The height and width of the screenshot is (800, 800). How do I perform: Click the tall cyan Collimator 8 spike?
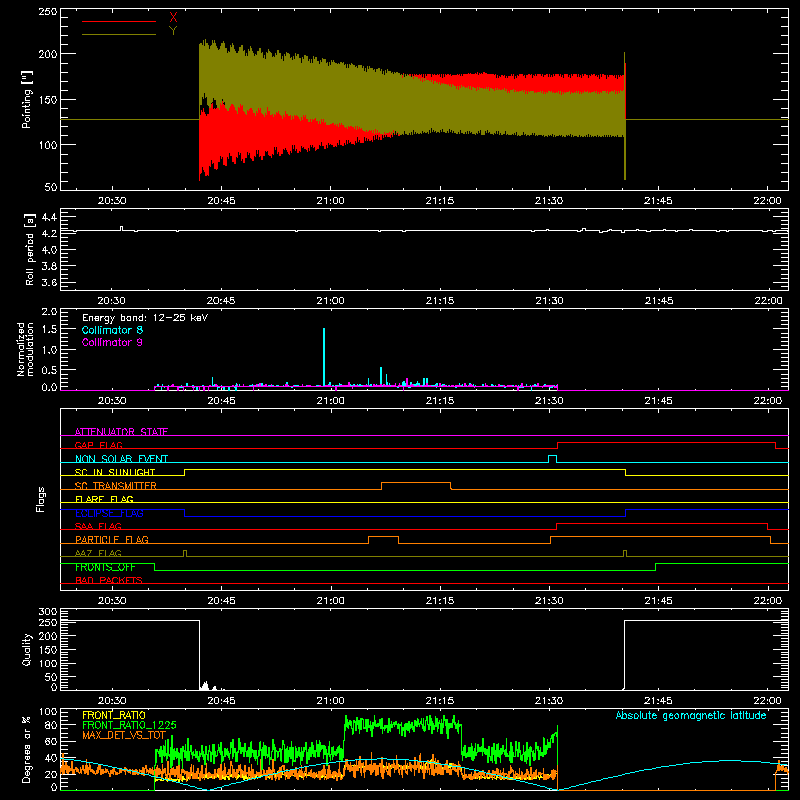coord(324,357)
